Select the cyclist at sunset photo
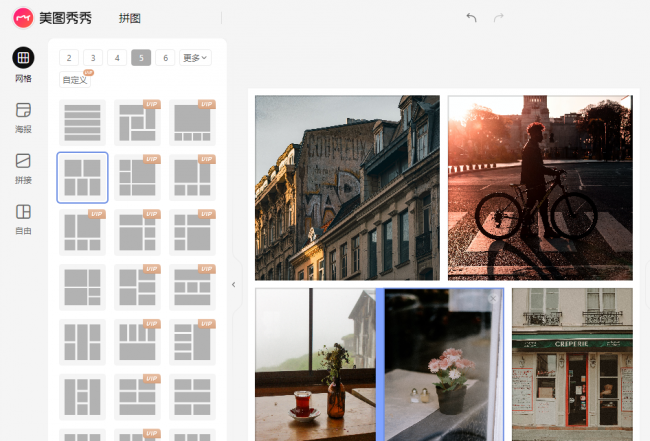 (x=540, y=188)
